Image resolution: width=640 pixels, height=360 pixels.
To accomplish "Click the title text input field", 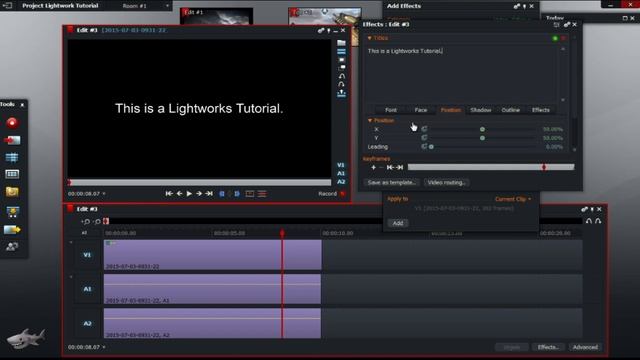I will tap(461, 74).
